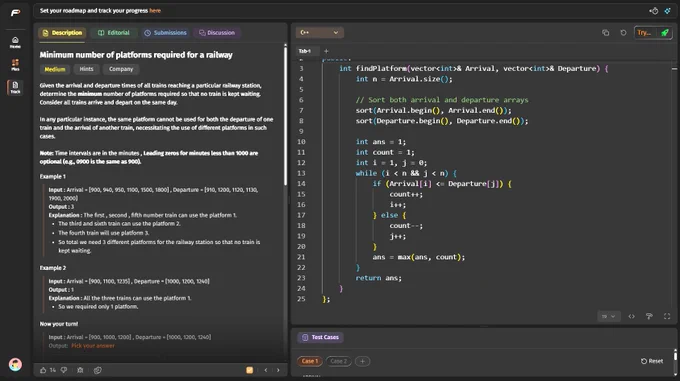This screenshot has height=381, width=680.
Task: Open the Track section in sidebar
Action: 15,87
